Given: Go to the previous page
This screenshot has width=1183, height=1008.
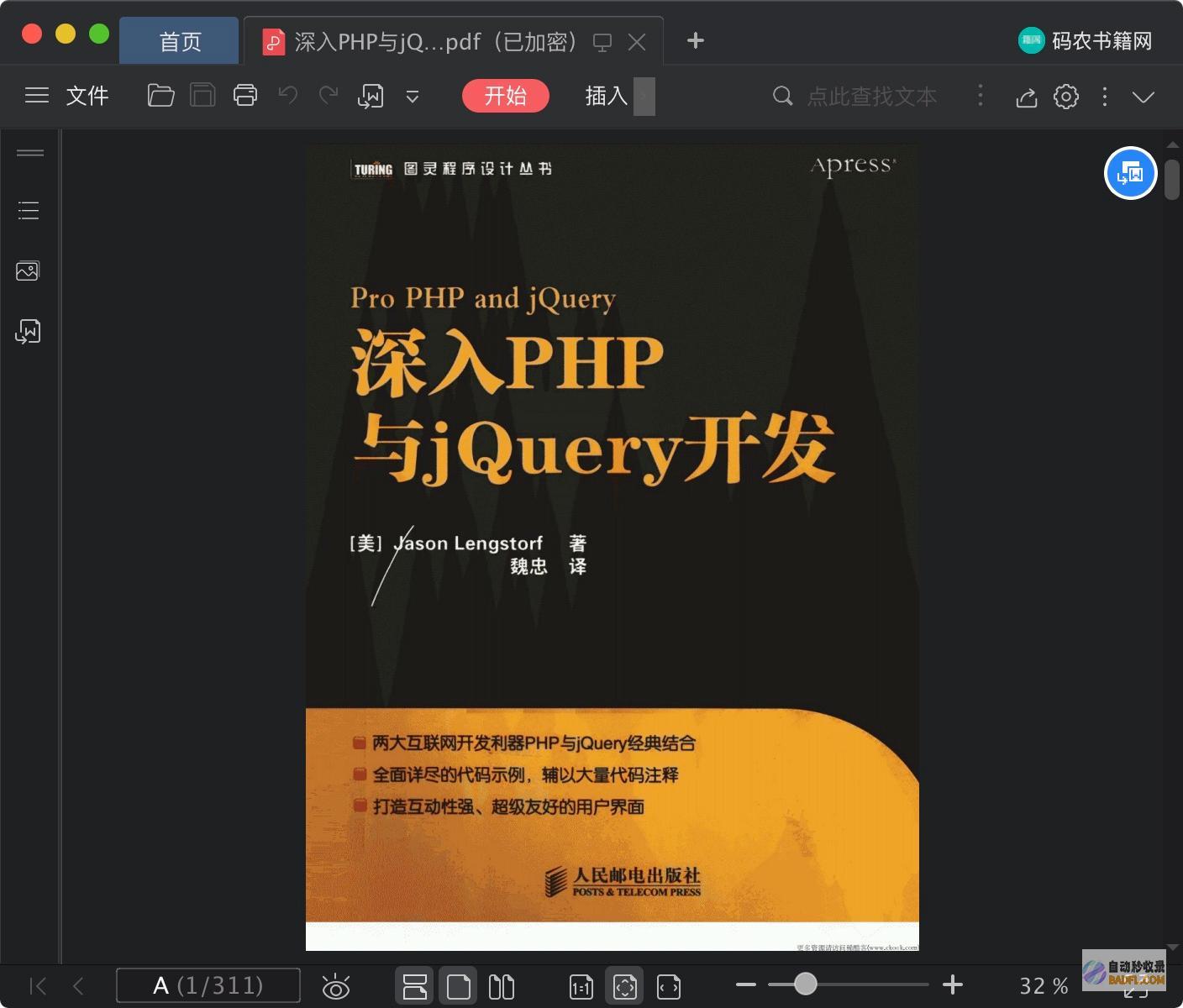Looking at the screenshot, I should point(78,985).
